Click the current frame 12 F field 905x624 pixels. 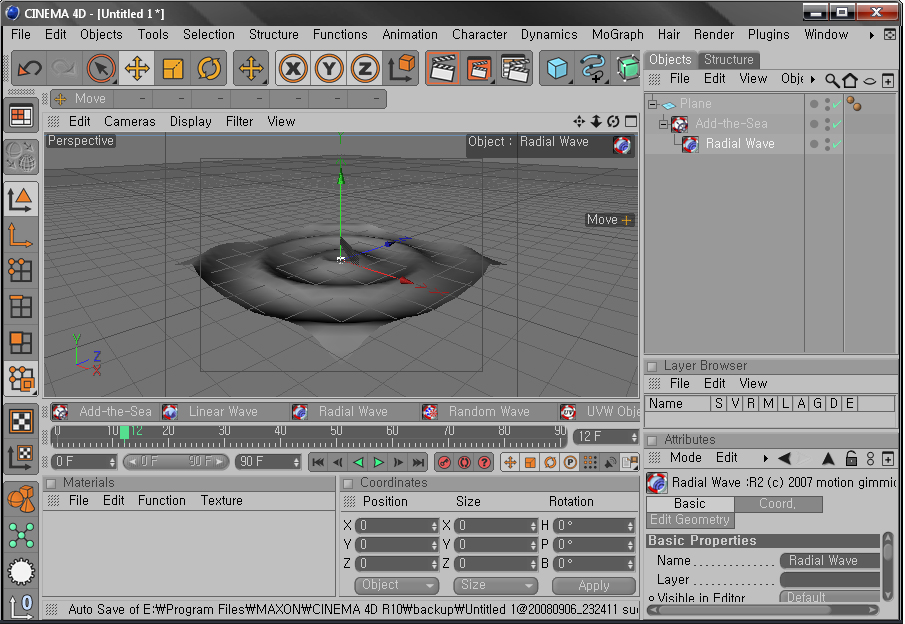606,437
